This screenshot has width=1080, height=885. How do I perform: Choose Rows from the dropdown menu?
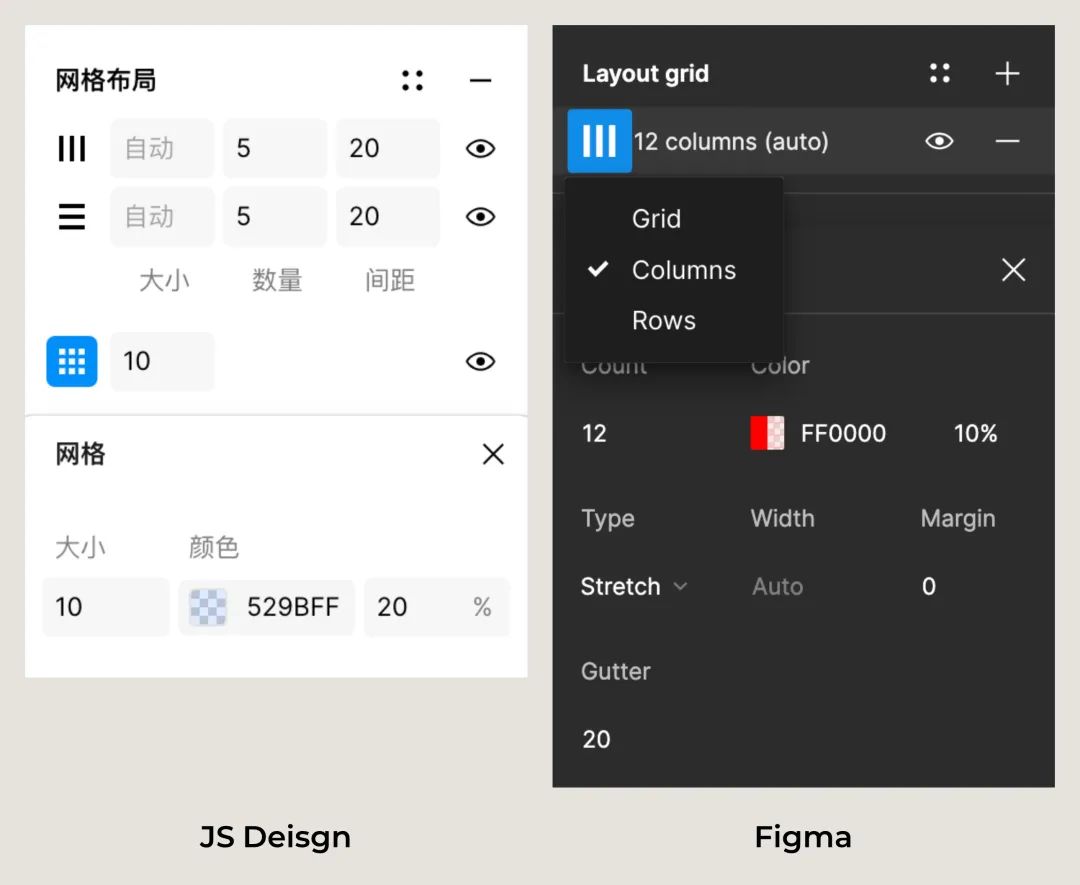(663, 321)
